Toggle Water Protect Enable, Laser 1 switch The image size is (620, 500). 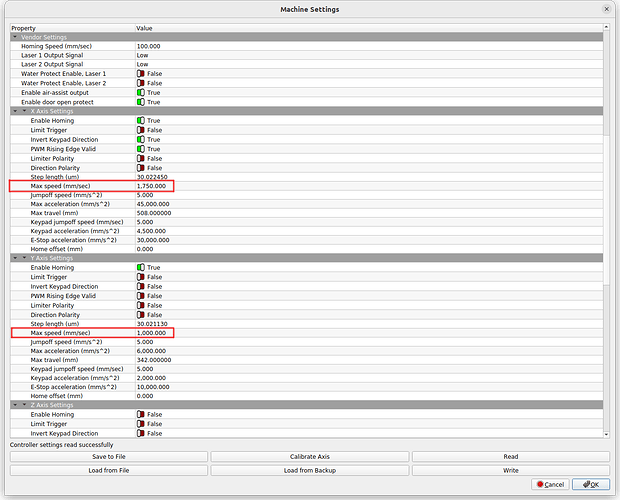click(x=141, y=74)
